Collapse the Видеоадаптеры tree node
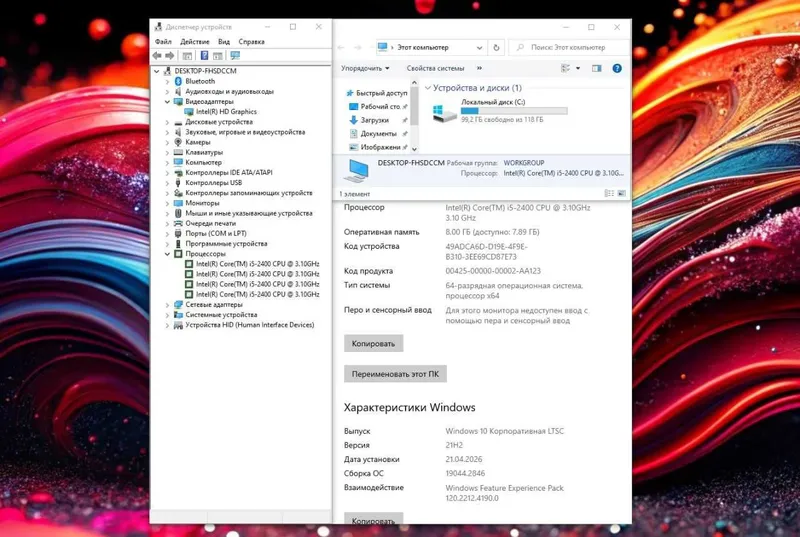Viewport: 800px width, 537px height. pos(167,101)
